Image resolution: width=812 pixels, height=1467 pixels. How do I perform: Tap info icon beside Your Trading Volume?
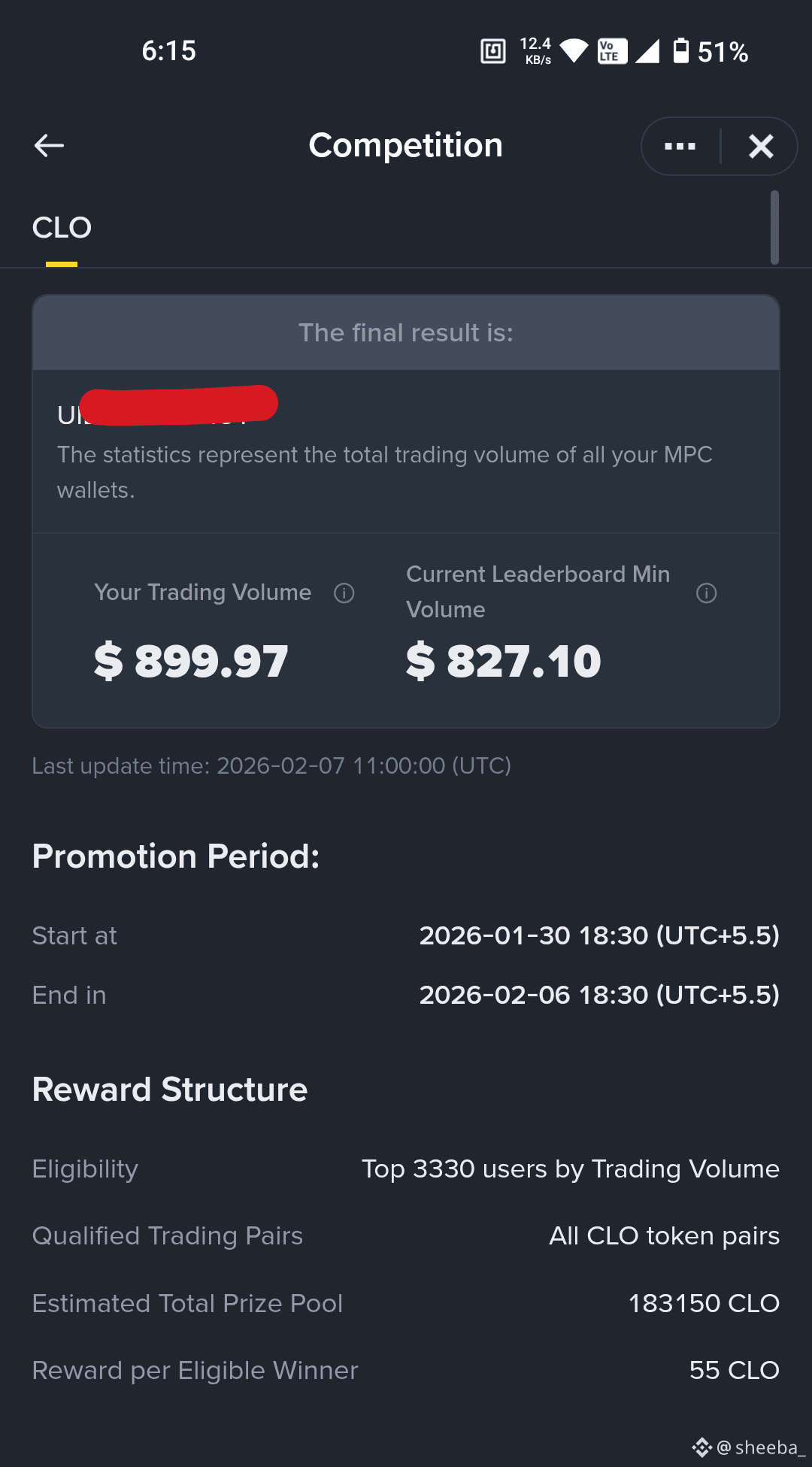pos(344,593)
